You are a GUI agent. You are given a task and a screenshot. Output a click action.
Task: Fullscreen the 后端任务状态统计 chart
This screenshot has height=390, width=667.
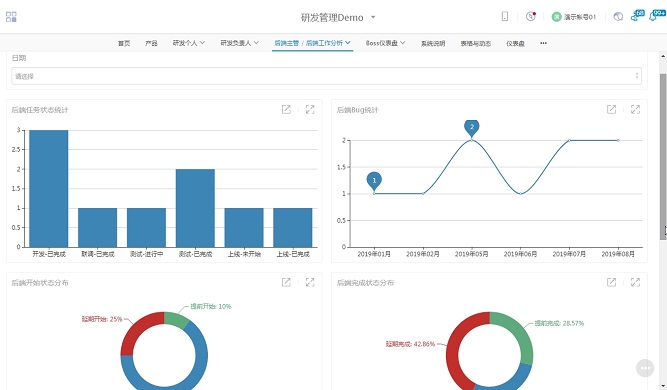pos(310,109)
